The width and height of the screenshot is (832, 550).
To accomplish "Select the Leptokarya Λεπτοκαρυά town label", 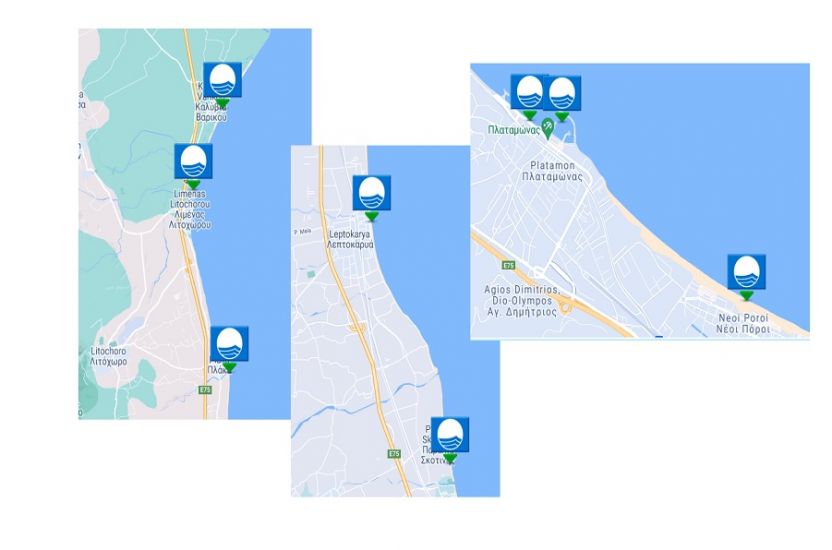I will pos(350,239).
